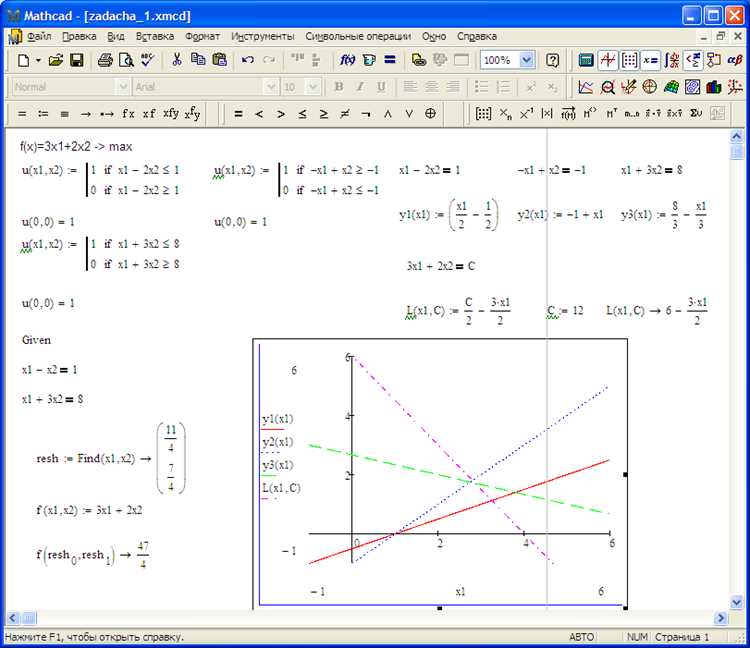
Task: Click the less-than-or-equal operator button
Action: 302,114
